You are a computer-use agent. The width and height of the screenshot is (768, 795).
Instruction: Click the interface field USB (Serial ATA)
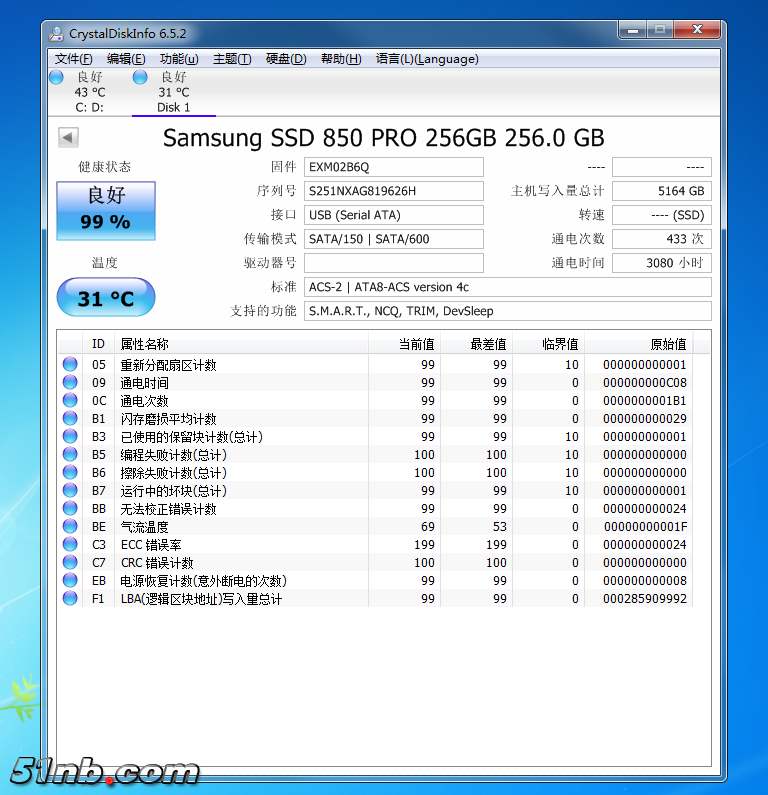click(393, 215)
